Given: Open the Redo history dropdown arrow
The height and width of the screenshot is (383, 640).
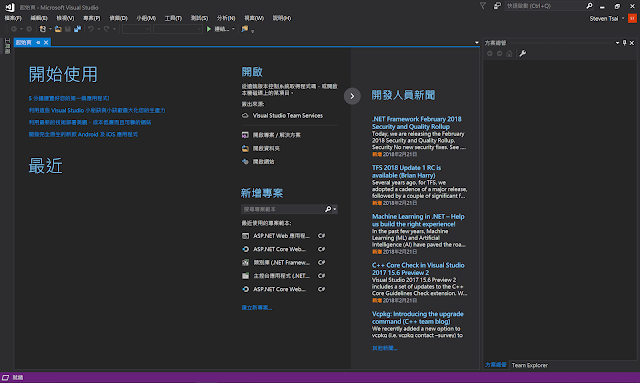Looking at the screenshot, I should click(114, 29).
